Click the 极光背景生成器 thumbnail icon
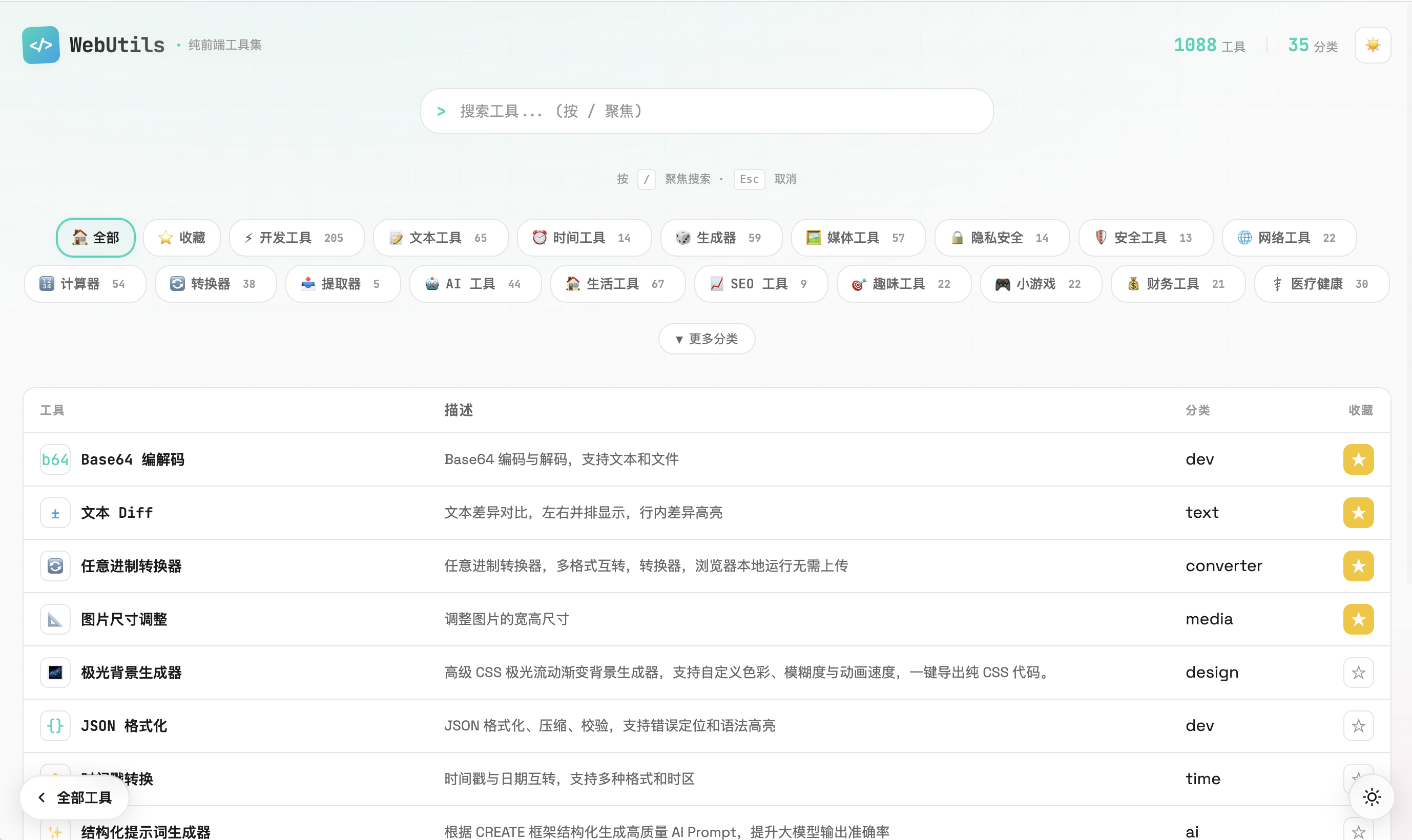Screen dimensions: 1412x840 click(55, 673)
